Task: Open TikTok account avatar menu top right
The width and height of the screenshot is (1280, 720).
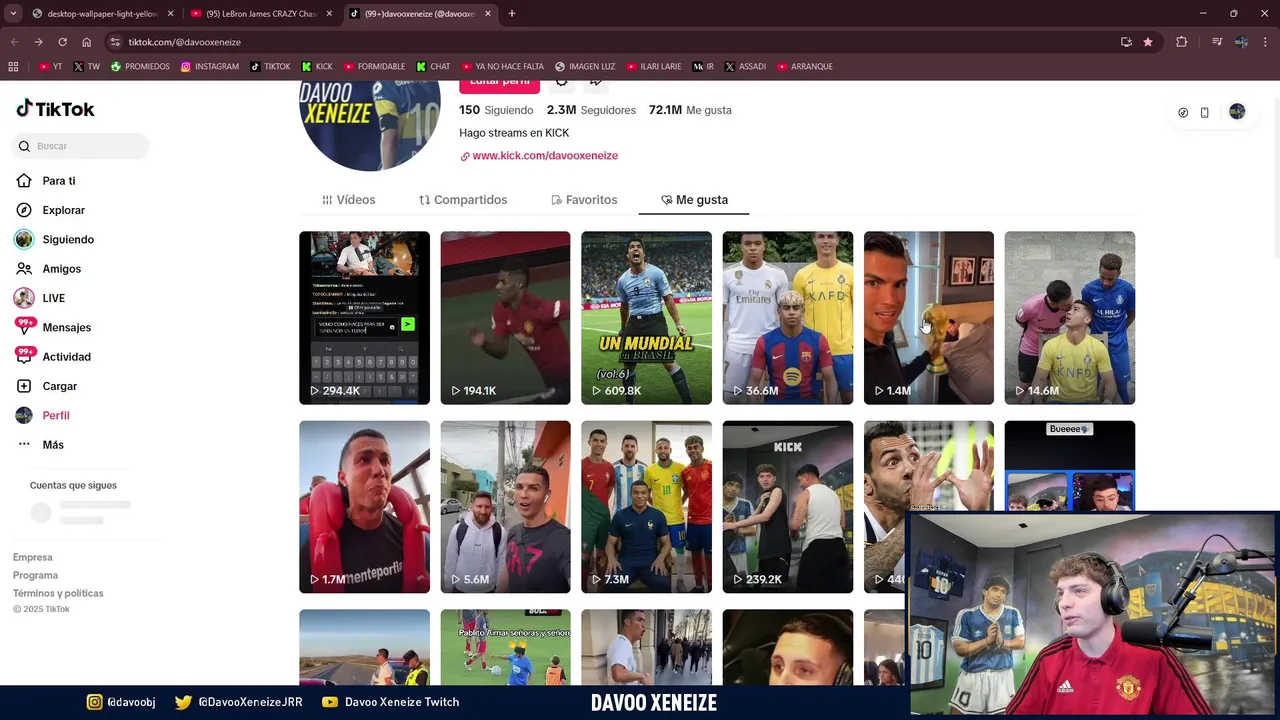Action: pos(1237,112)
